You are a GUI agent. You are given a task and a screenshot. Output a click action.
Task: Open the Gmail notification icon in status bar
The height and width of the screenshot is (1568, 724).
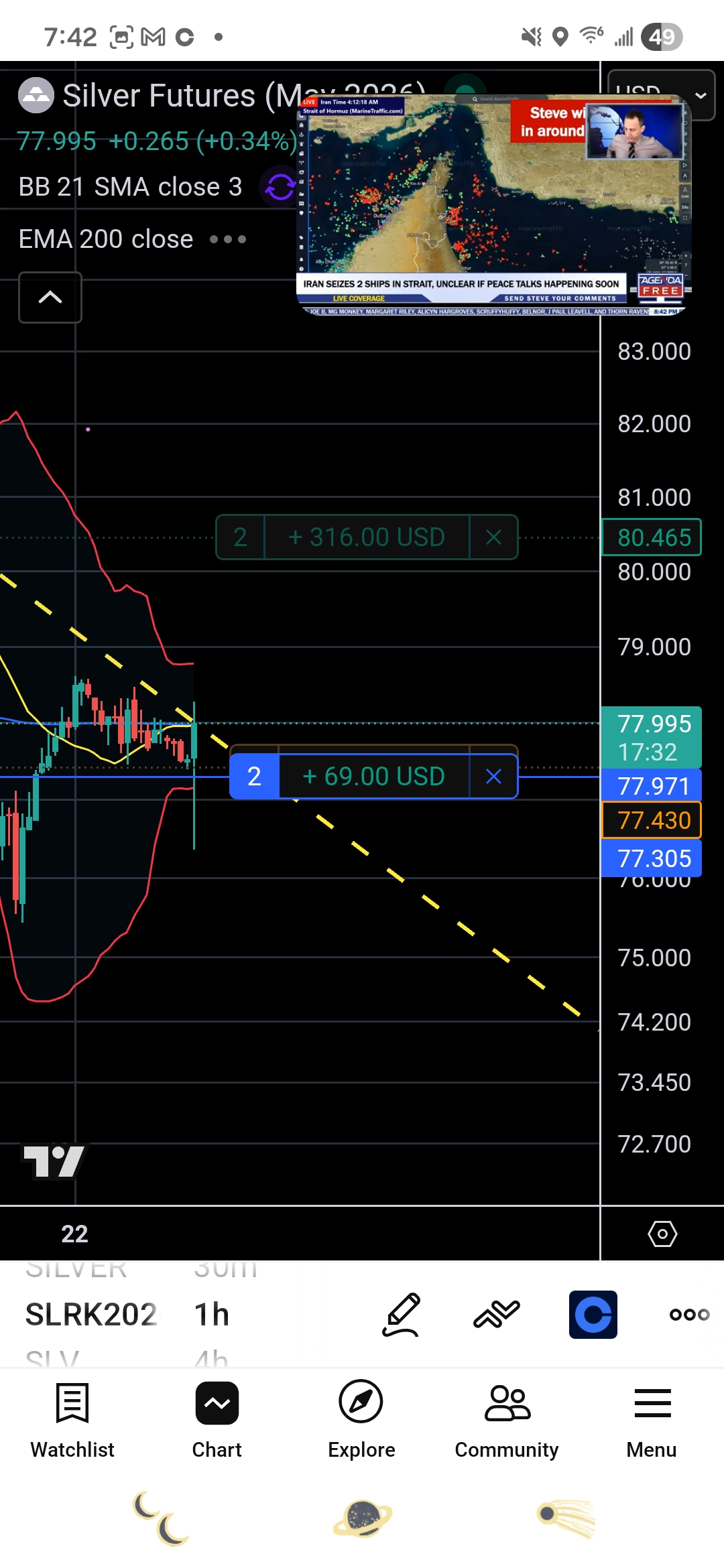coord(153,37)
